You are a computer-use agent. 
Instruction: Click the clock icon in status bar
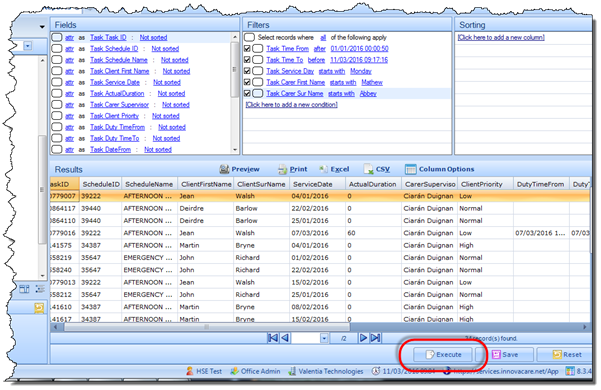pos(376,371)
